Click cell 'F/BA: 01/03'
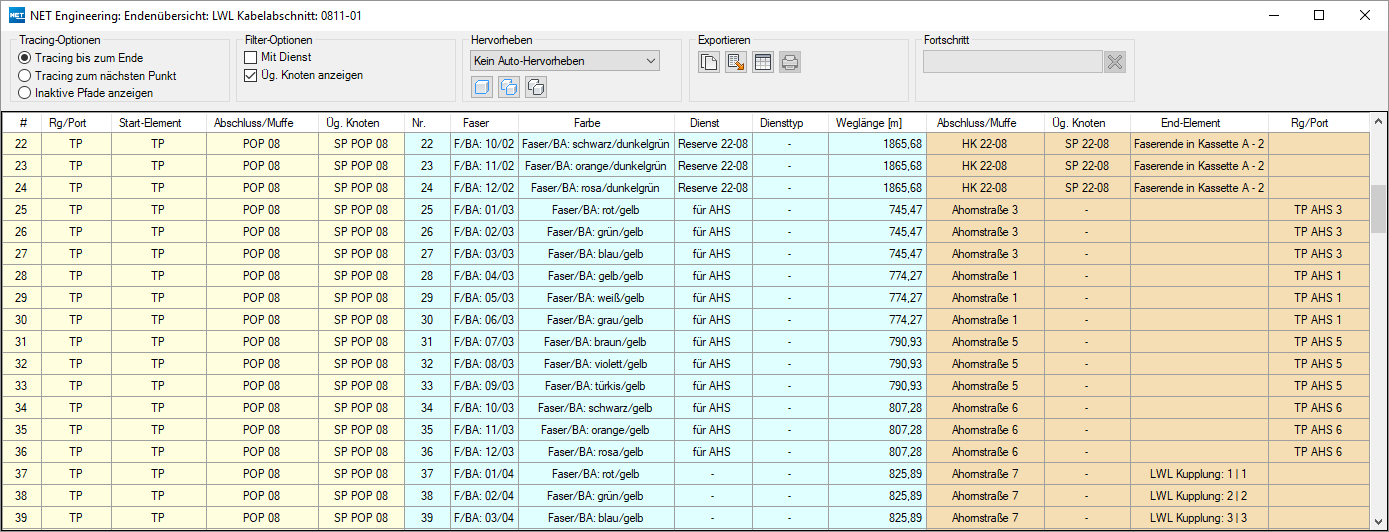The width and height of the screenshot is (1389, 532). [x=484, y=210]
